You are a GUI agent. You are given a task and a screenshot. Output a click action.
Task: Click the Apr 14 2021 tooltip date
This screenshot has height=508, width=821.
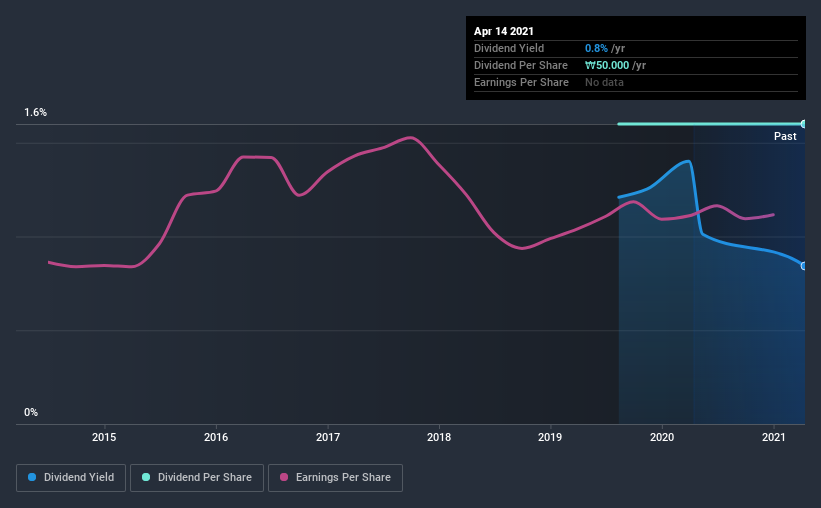(x=504, y=31)
